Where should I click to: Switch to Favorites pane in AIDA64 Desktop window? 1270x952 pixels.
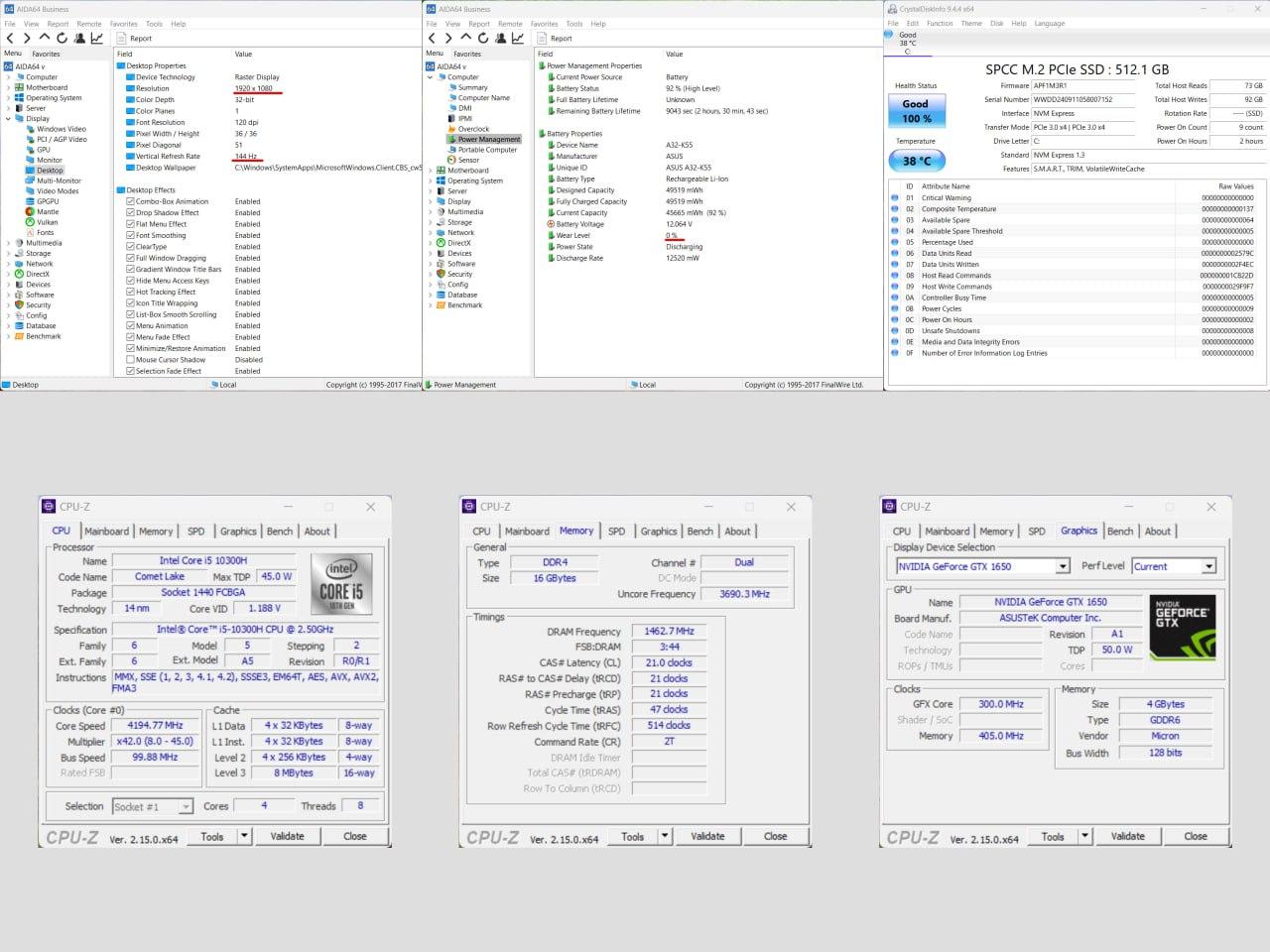pos(46,54)
